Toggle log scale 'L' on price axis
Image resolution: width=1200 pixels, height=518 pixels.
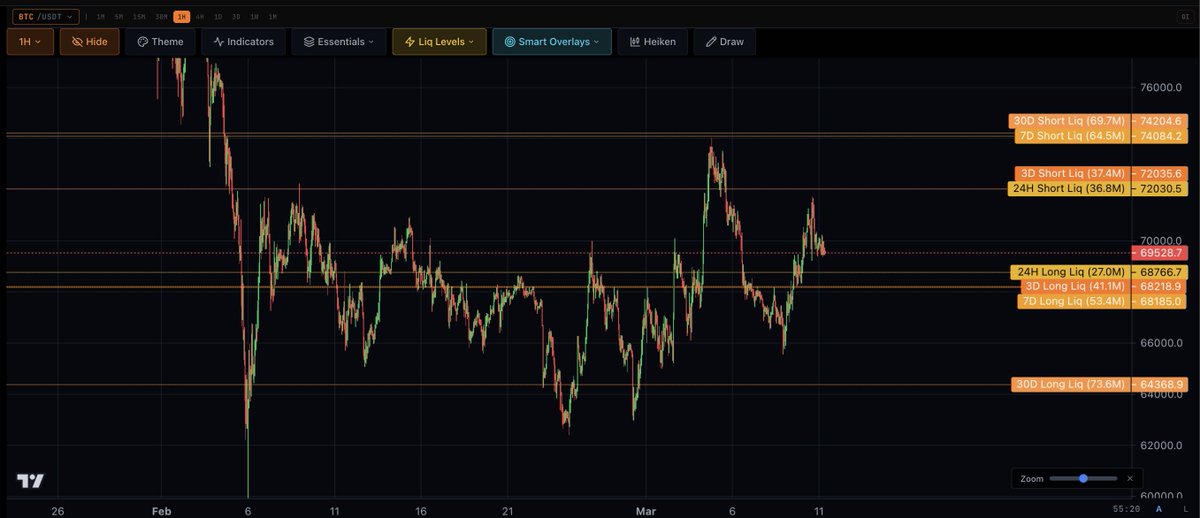tap(1186, 508)
